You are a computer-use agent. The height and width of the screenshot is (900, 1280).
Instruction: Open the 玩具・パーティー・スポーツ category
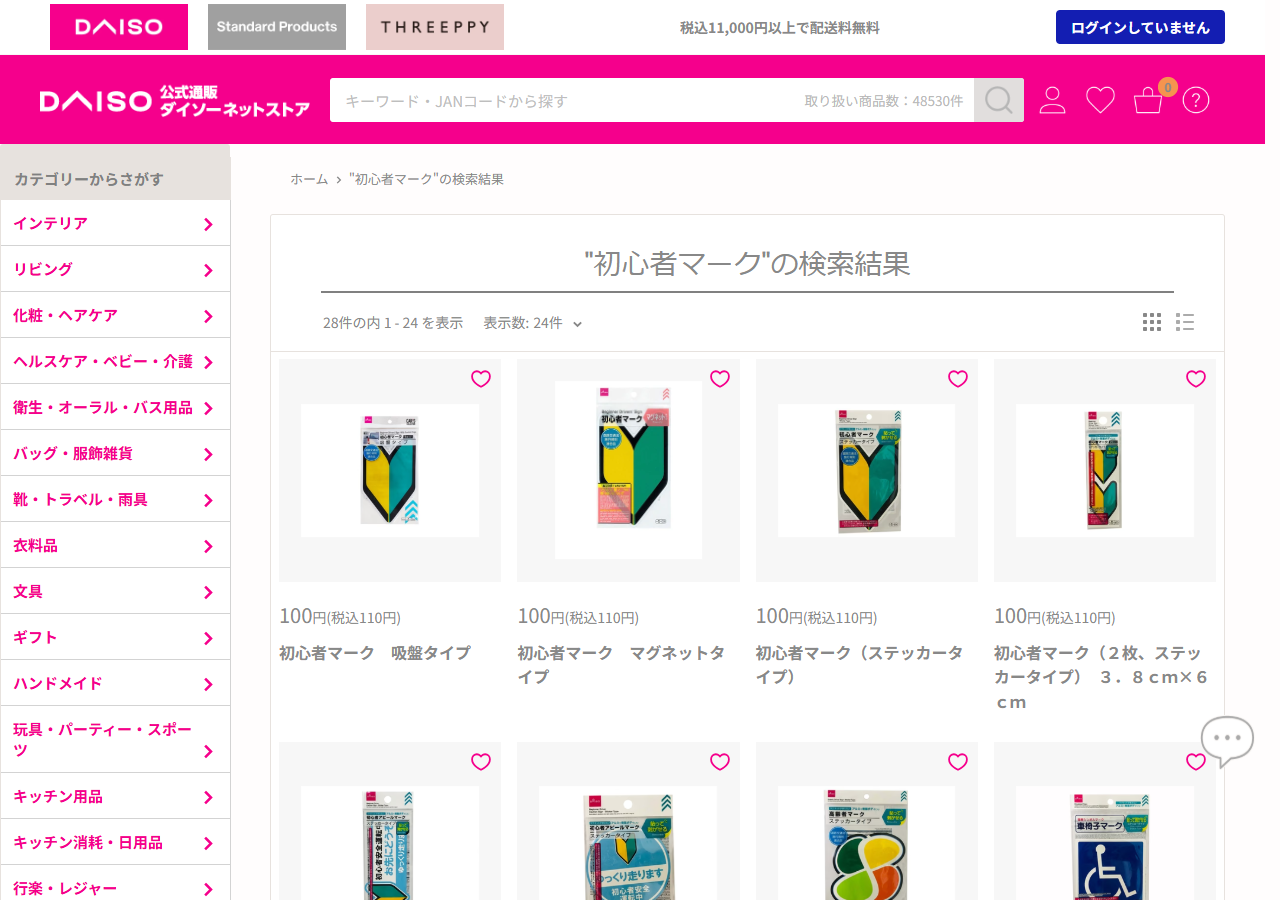tap(115, 740)
